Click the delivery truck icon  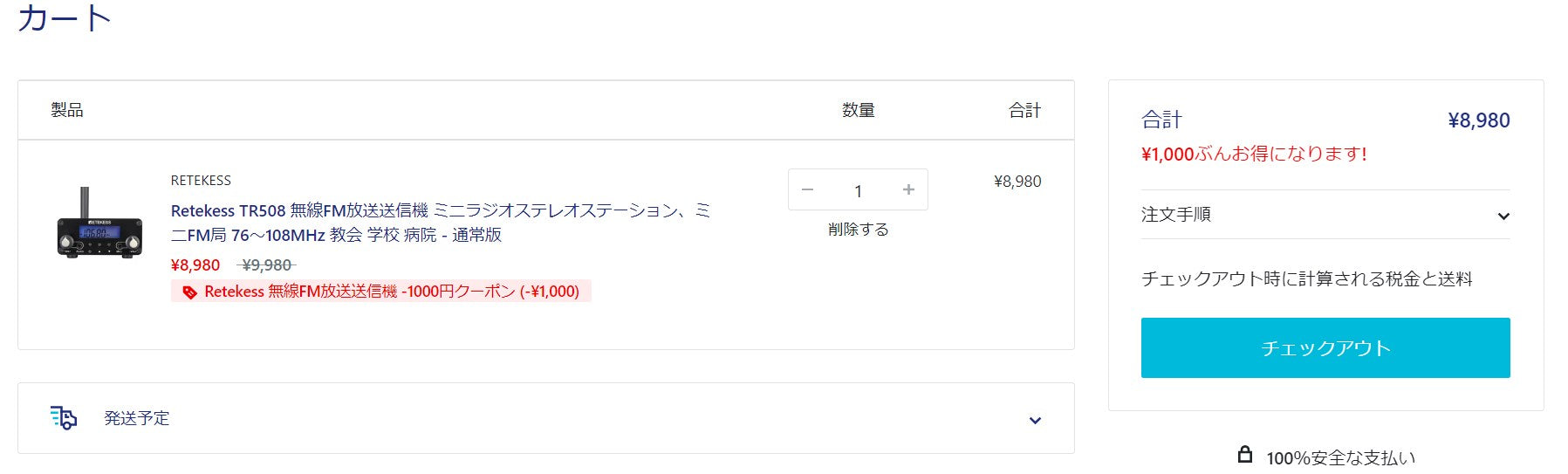coord(64,417)
